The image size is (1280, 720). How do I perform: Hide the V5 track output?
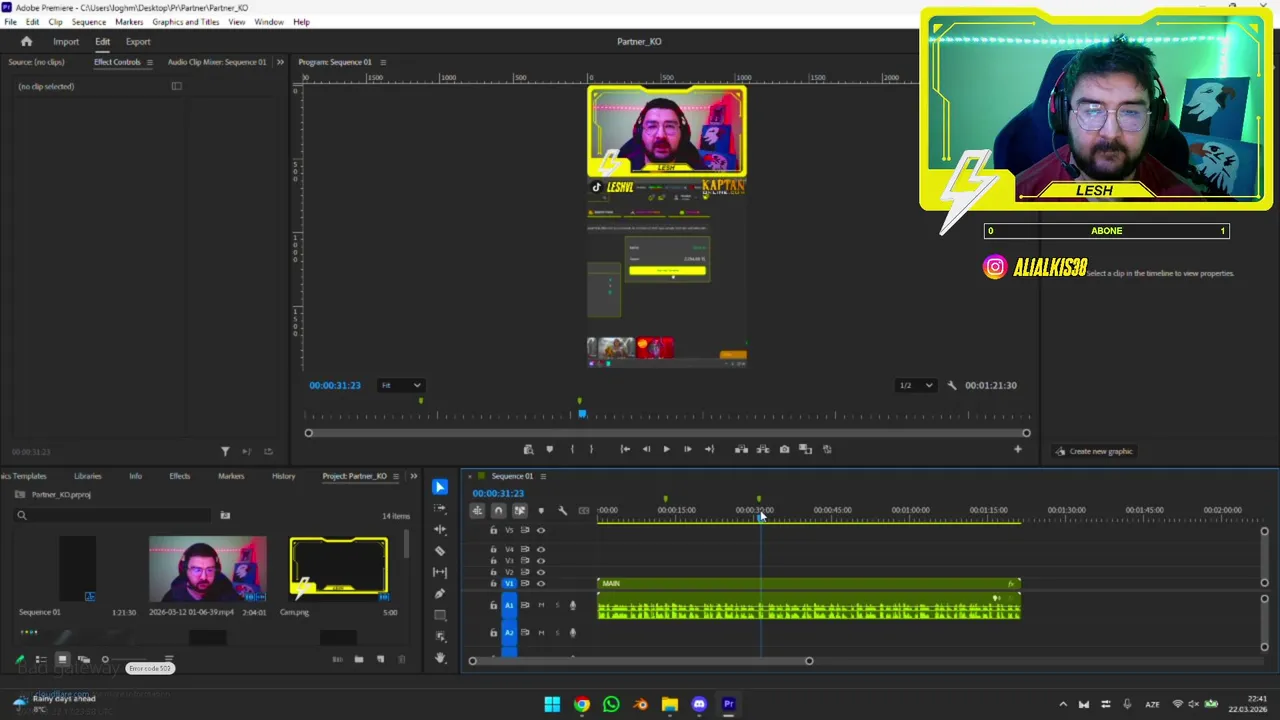pyautogui.click(x=541, y=530)
